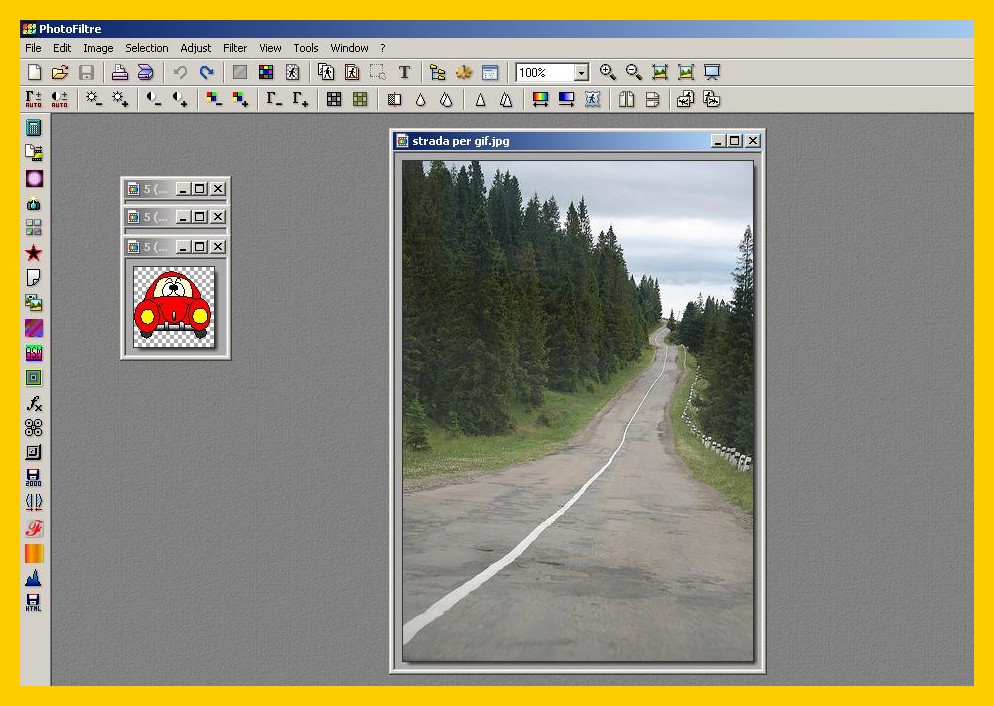Image resolution: width=994 pixels, height=706 pixels.
Task: Click inside the zoom 100% field
Action: [544, 73]
